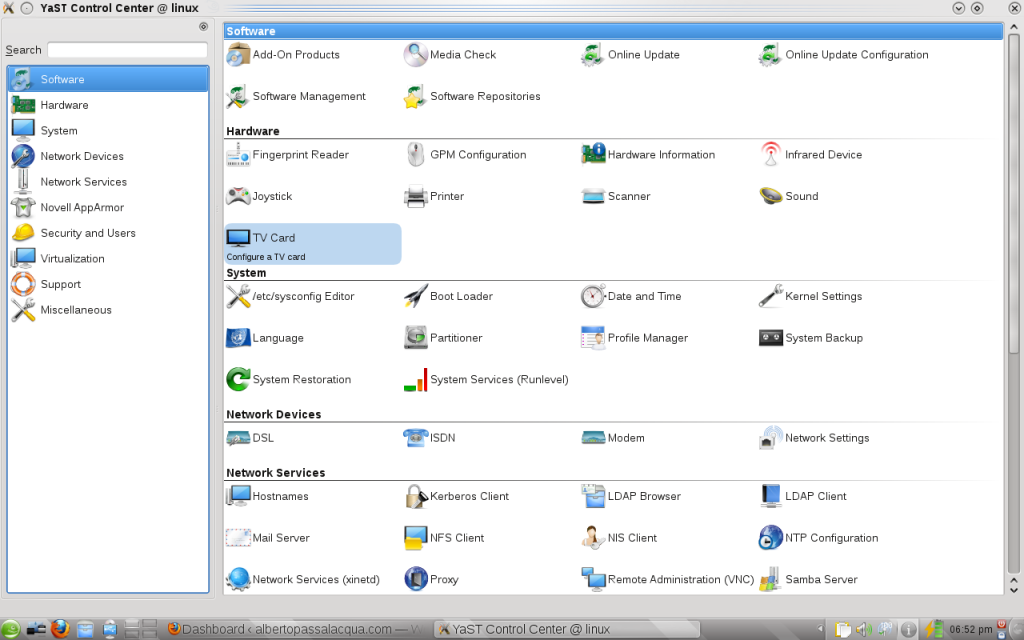This screenshot has width=1024, height=640.
Task: Open the Infrared Device icon
Action: (x=771, y=155)
